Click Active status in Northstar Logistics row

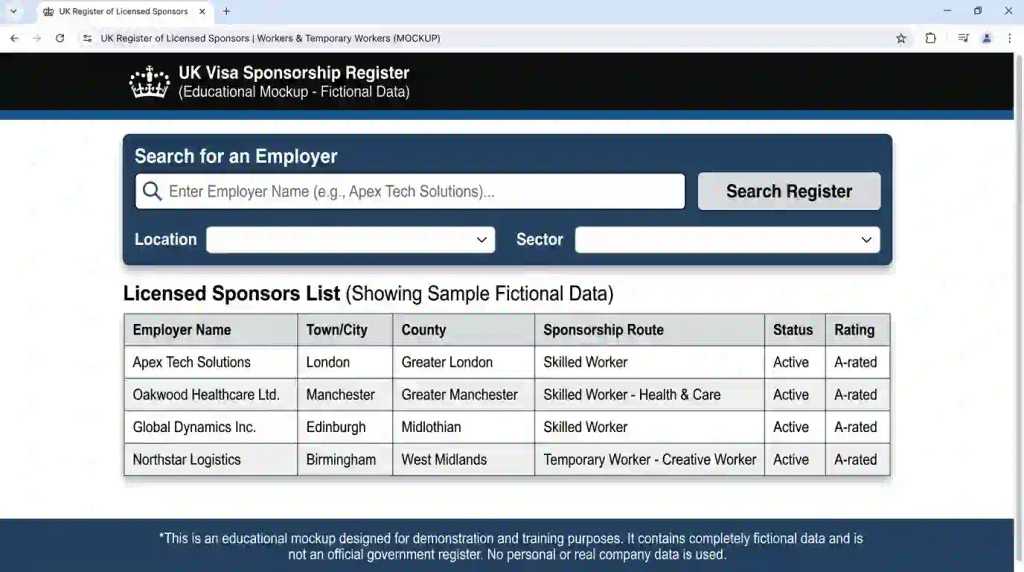795,460
